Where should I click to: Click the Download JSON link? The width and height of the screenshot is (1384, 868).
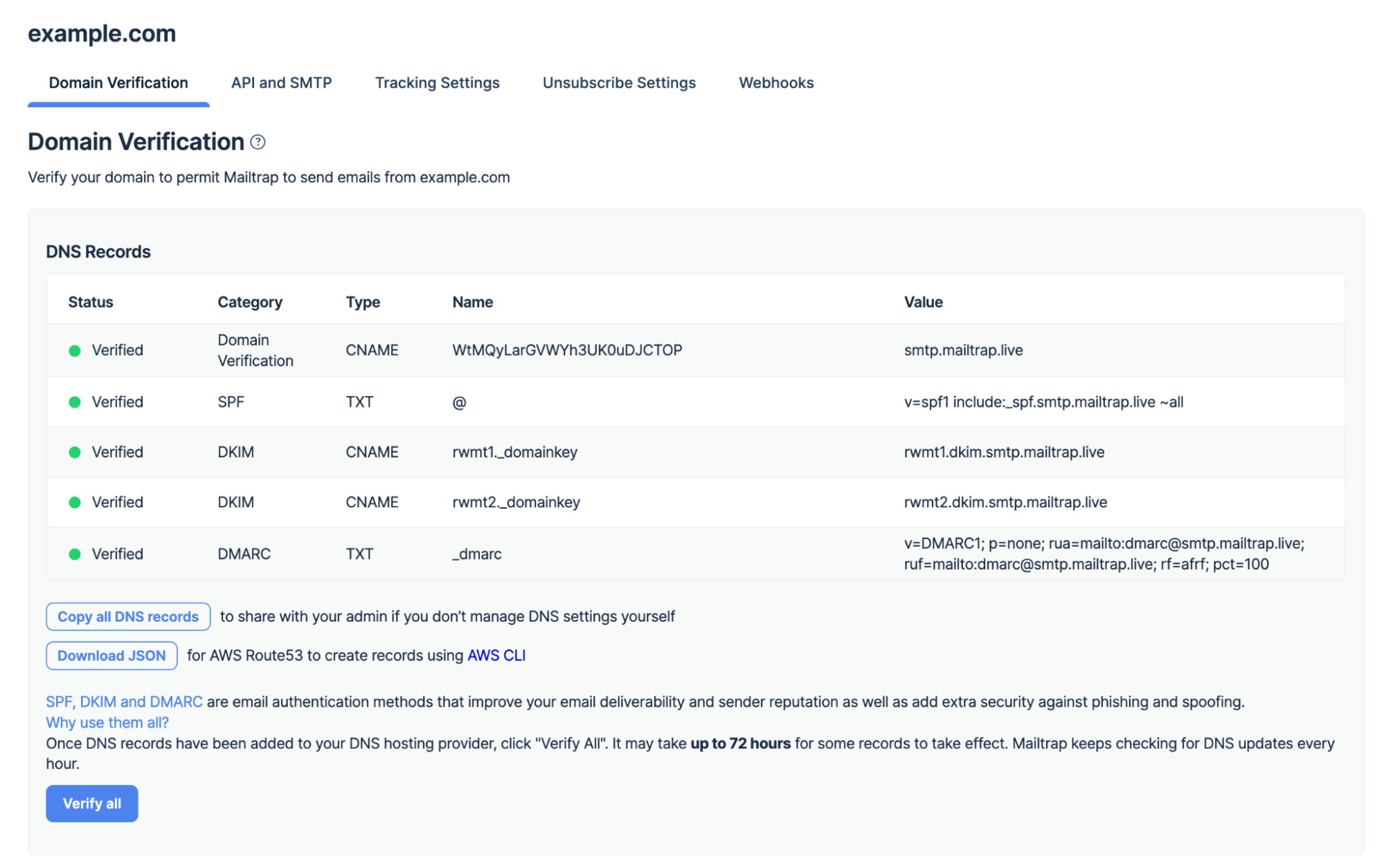pyautogui.click(x=111, y=656)
